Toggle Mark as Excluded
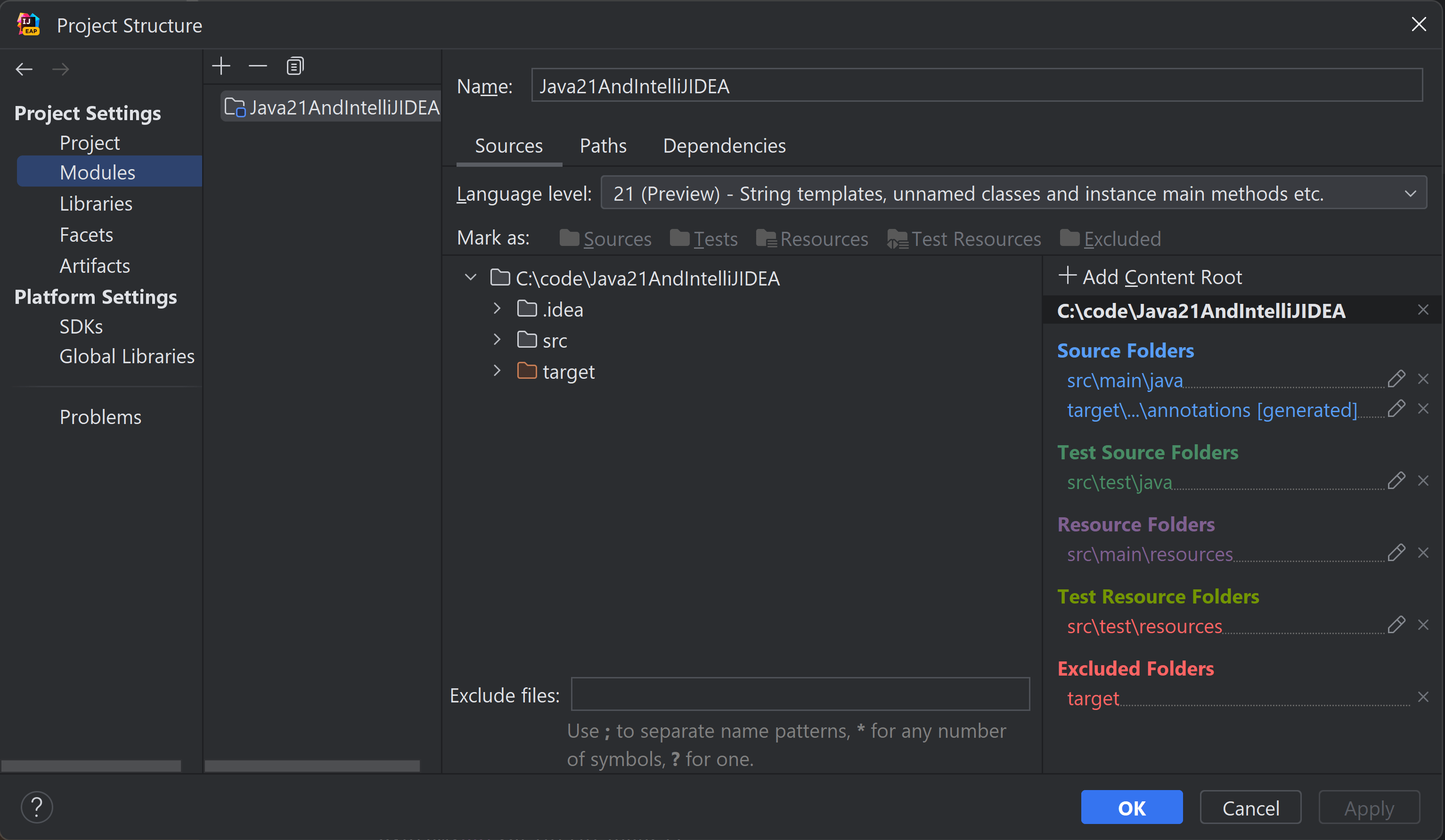The image size is (1445, 840). click(x=1110, y=238)
